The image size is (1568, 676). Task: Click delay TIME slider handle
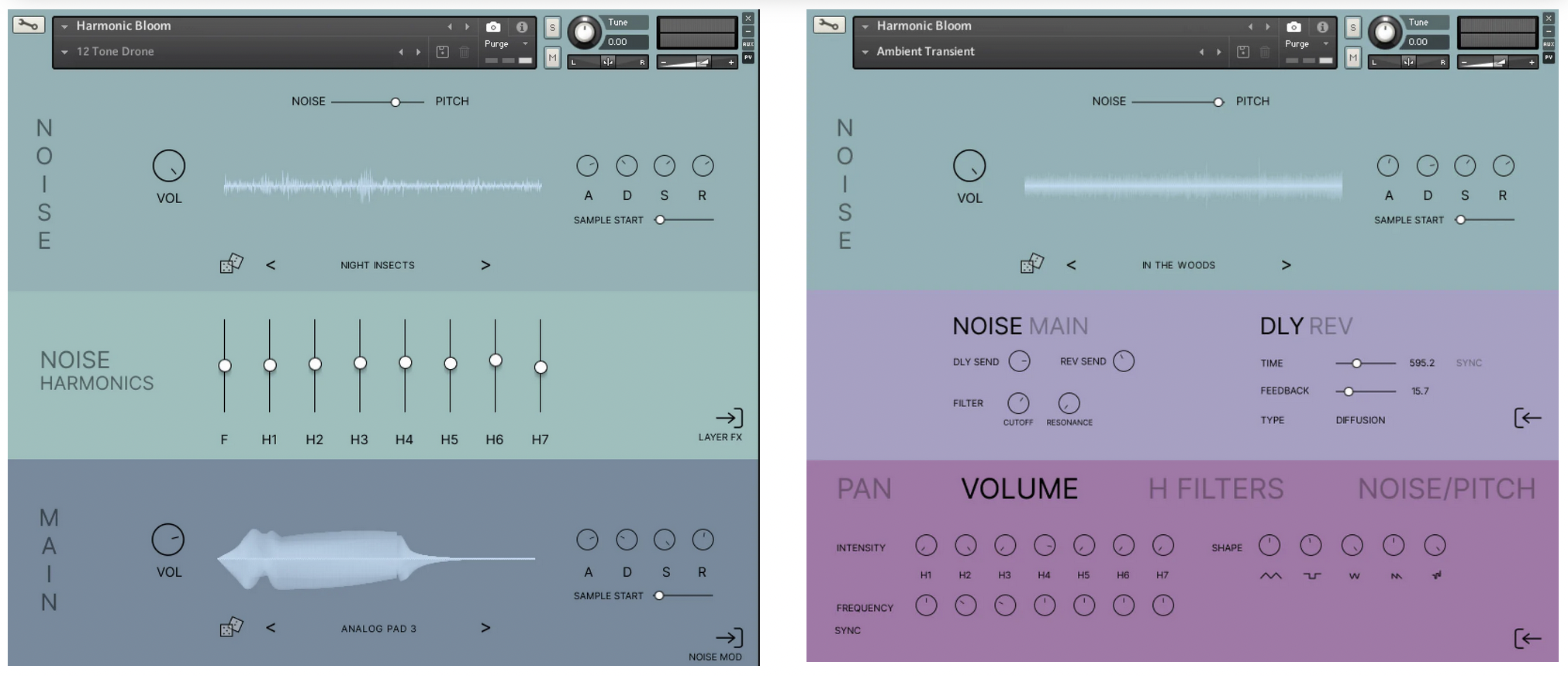[x=1356, y=363]
